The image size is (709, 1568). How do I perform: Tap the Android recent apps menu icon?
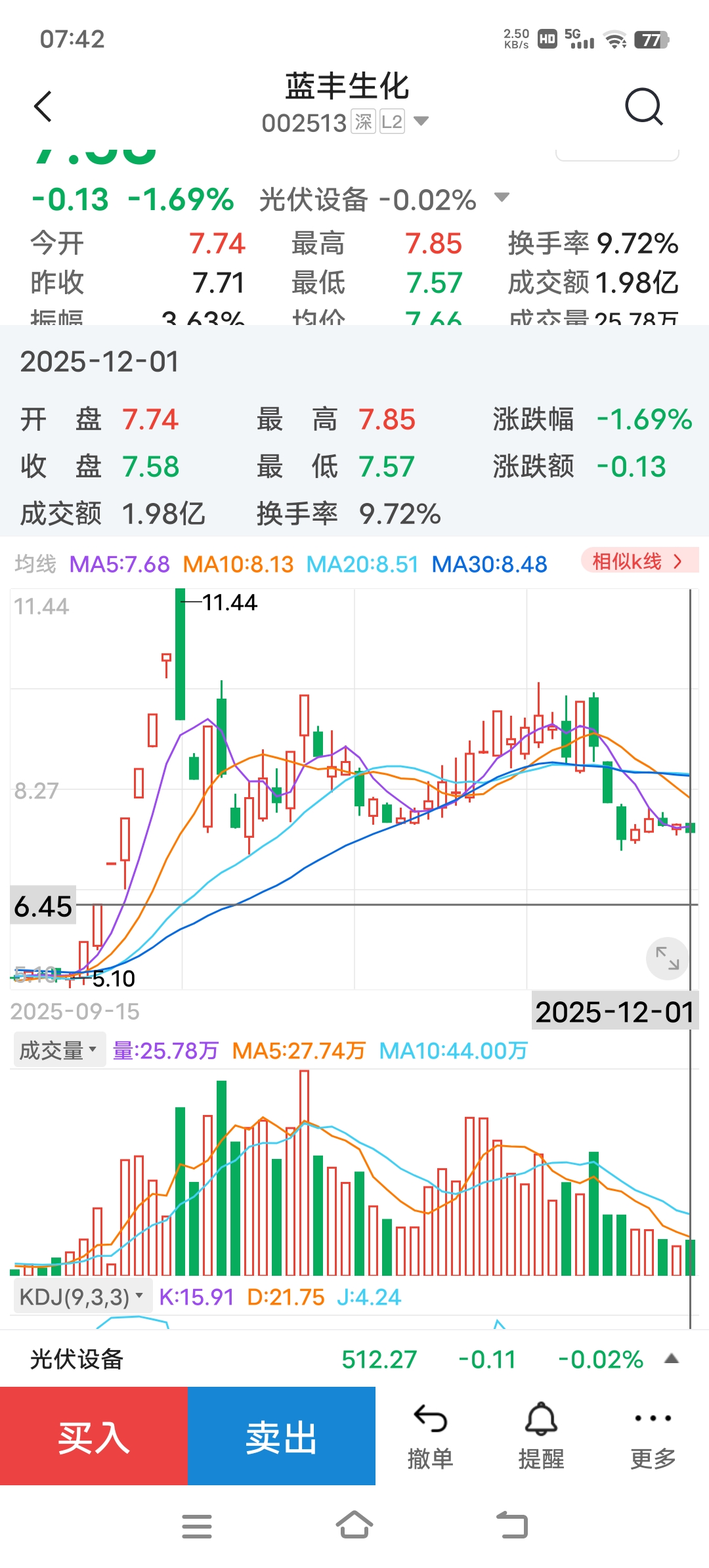tap(197, 1526)
